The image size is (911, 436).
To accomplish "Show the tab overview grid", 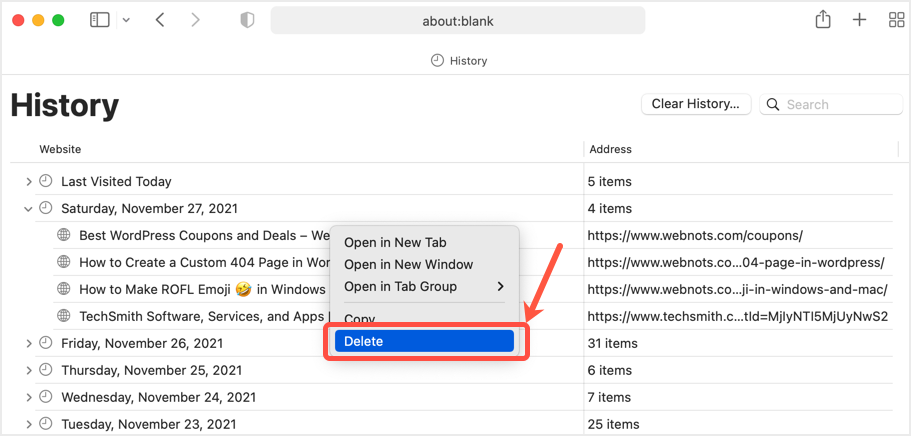I will pyautogui.click(x=896, y=20).
